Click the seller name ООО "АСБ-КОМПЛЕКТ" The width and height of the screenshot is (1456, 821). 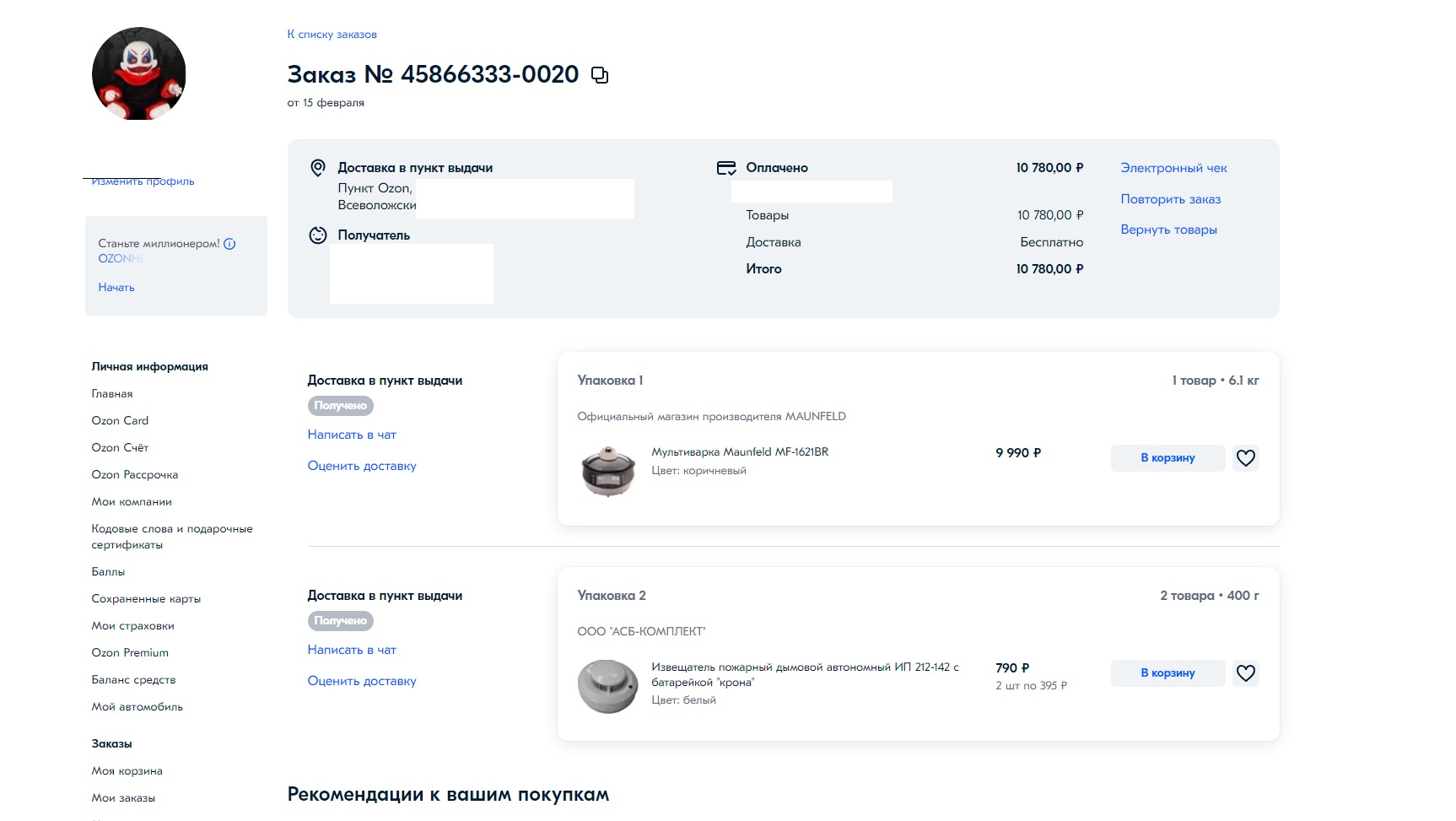tap(641, 632)
